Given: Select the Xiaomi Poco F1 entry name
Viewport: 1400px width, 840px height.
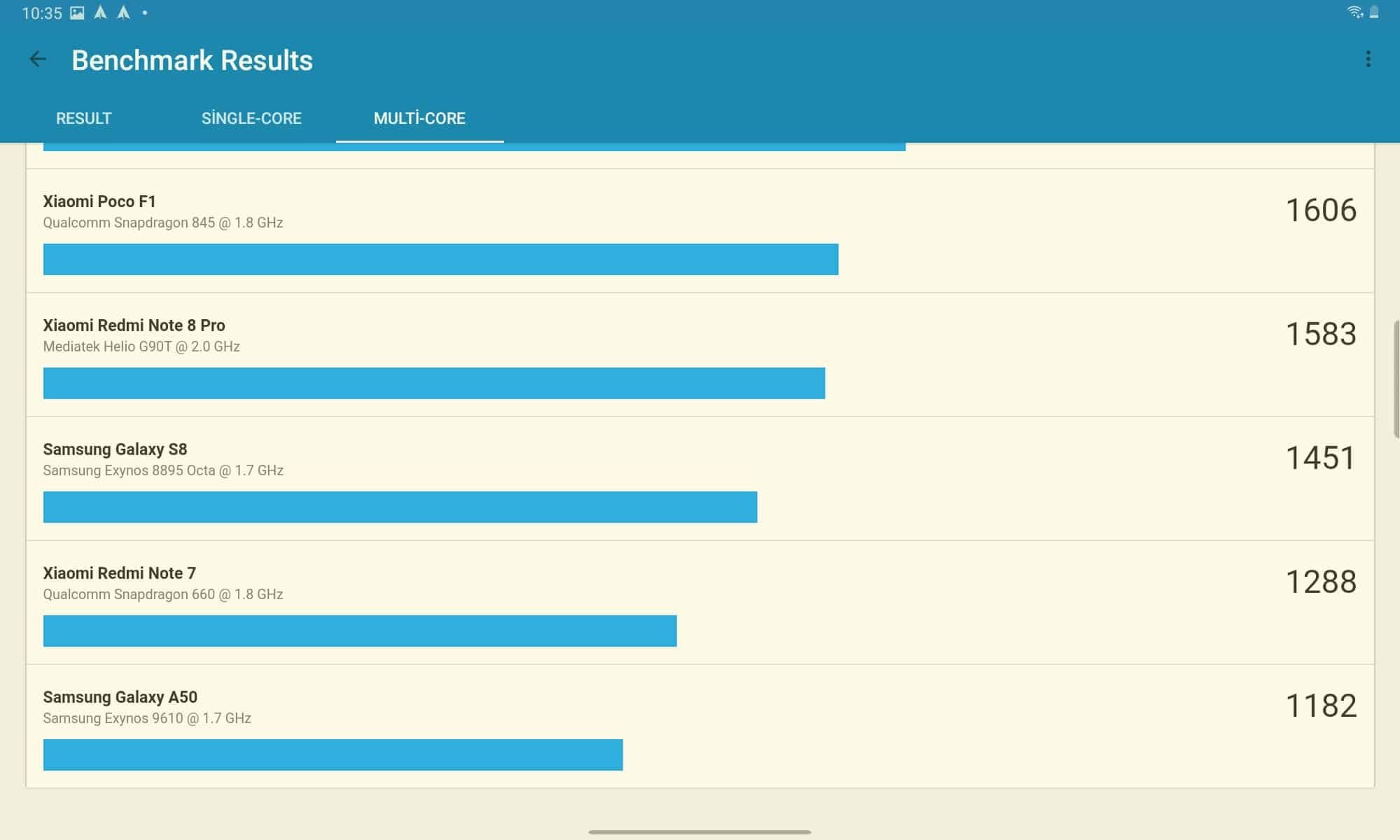Looking at the screenshot, I should click(99, 202).
